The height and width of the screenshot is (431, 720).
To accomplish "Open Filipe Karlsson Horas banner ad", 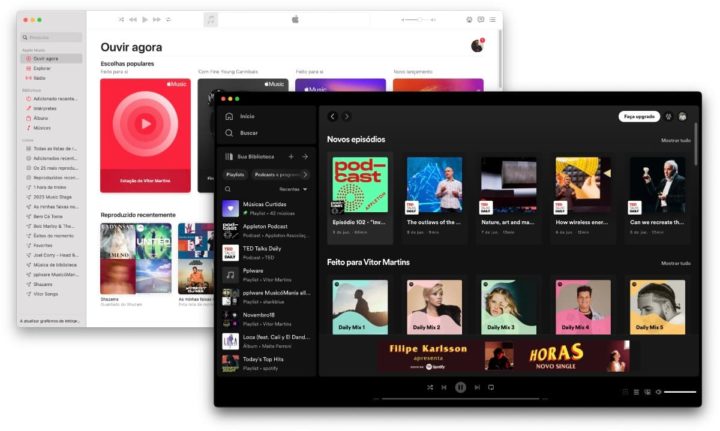I will click(503, 356).
